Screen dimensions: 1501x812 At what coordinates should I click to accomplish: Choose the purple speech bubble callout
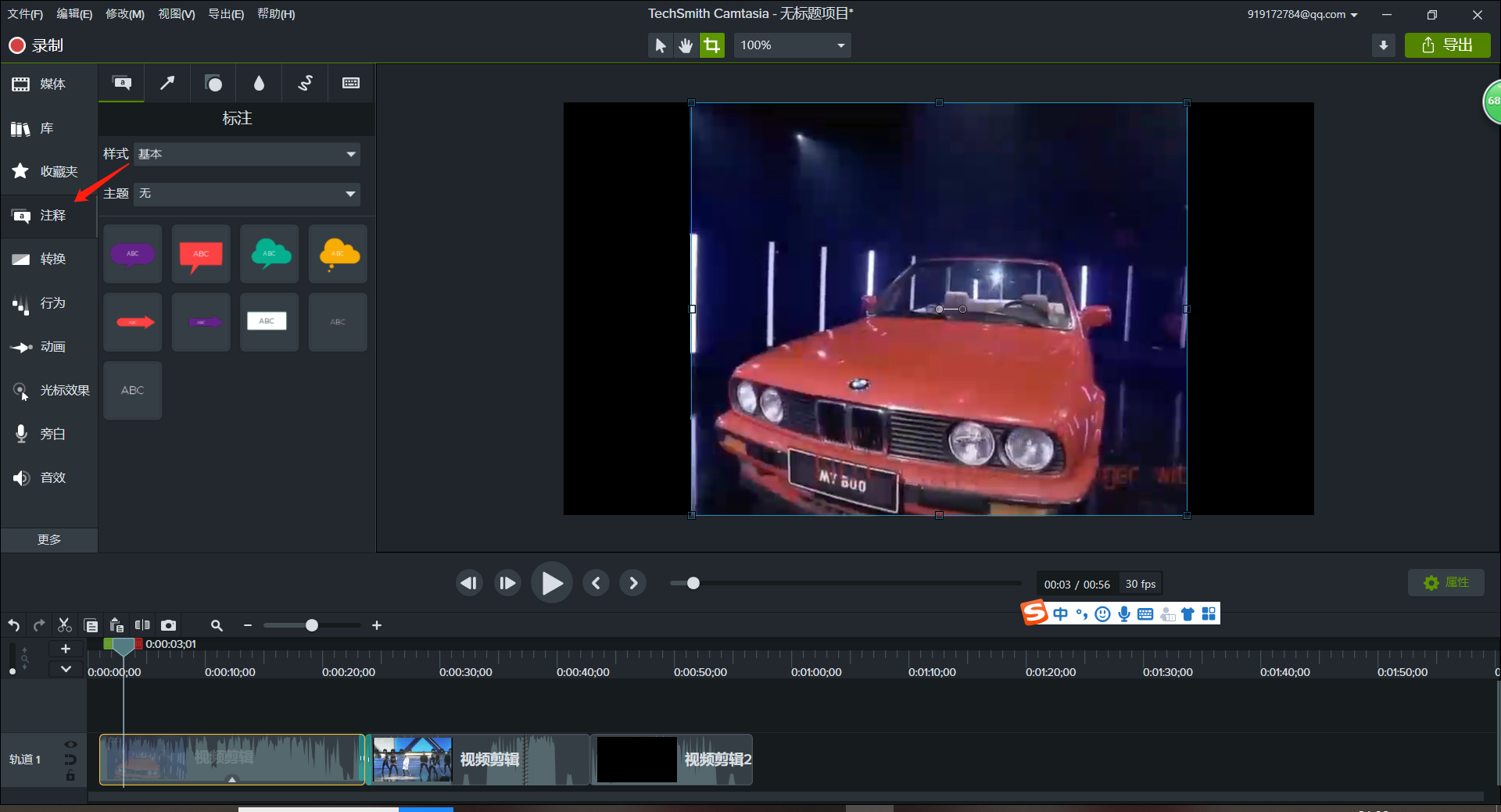pos(132,254)
